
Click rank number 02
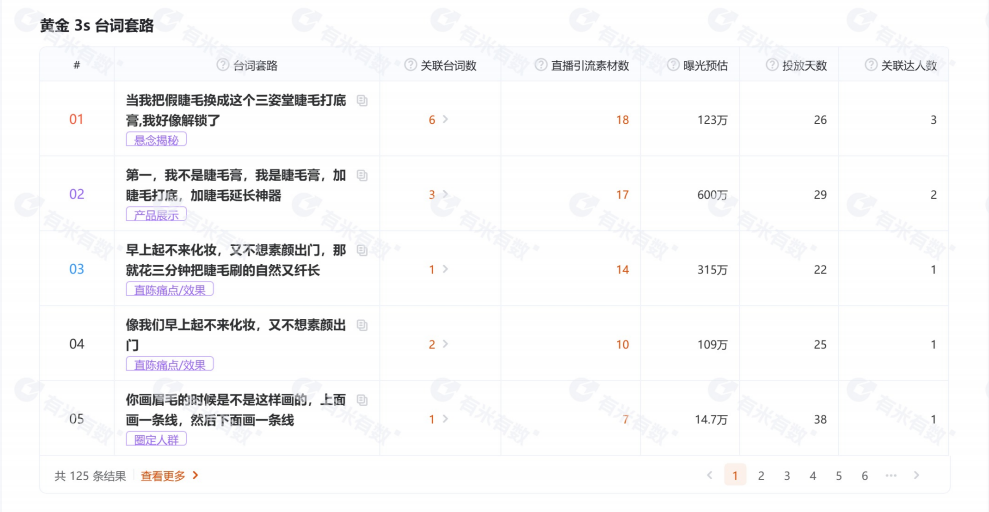coord(76,194)
